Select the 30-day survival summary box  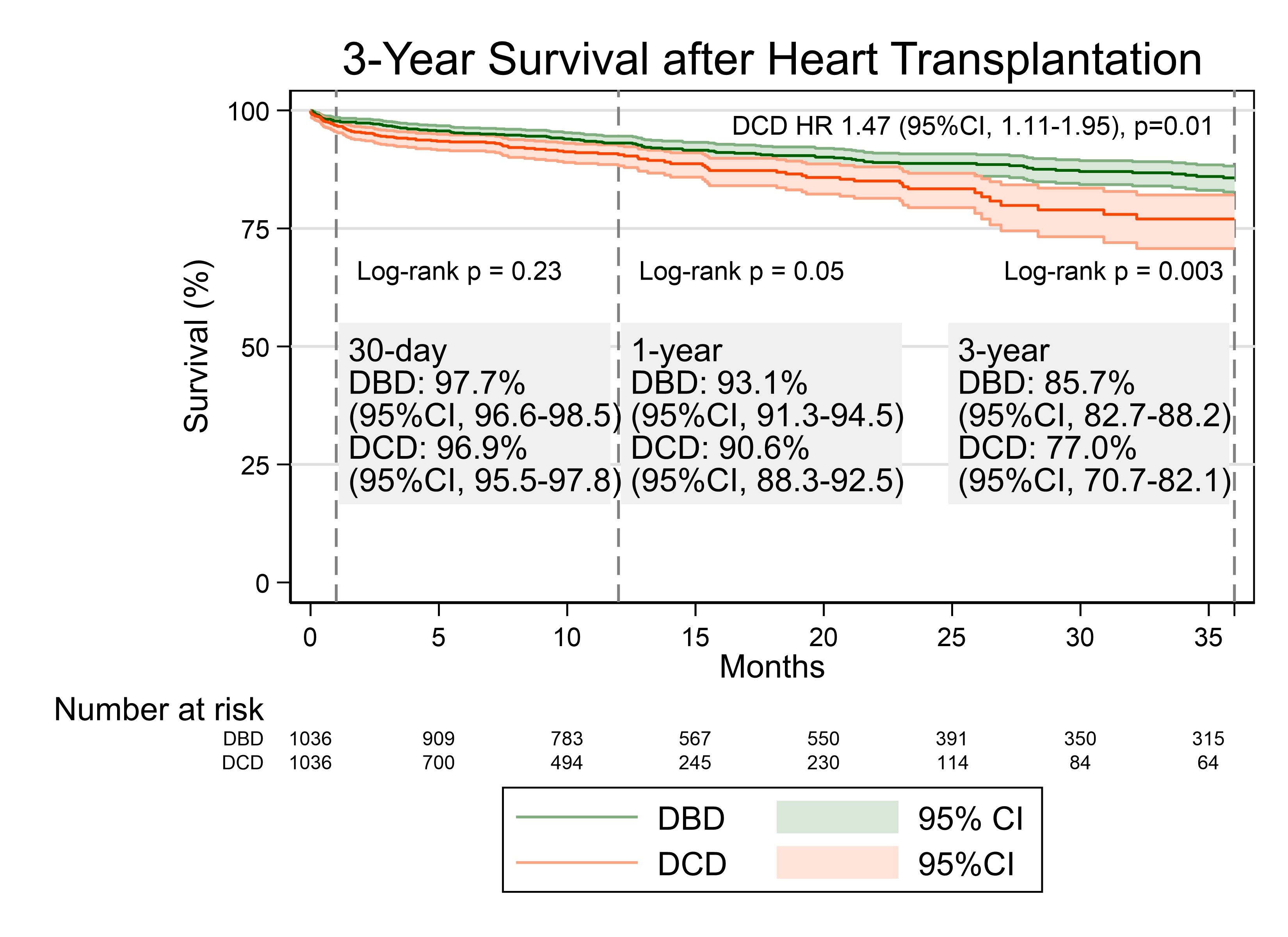tap(475, 414)
